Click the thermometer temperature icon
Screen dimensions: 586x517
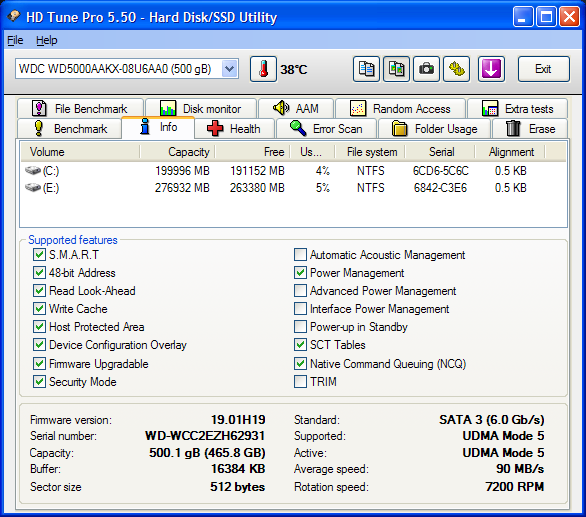[x=263, y=69]
